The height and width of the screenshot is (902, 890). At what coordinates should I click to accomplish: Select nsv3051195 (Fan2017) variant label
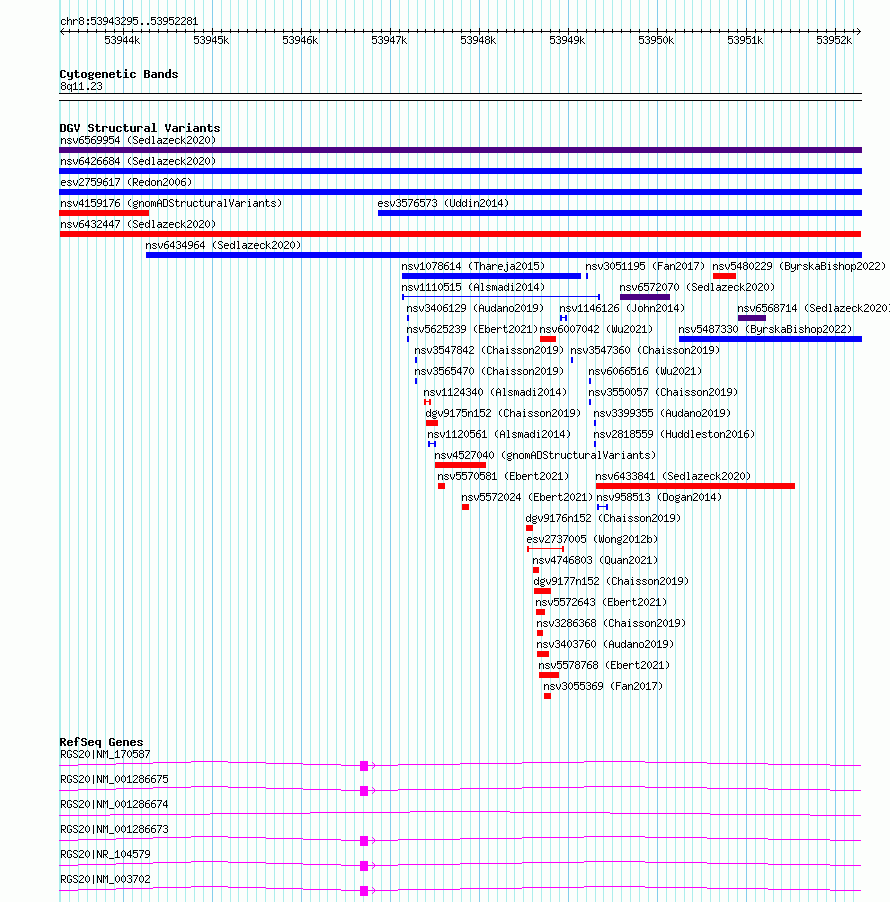tap(645, 266)
